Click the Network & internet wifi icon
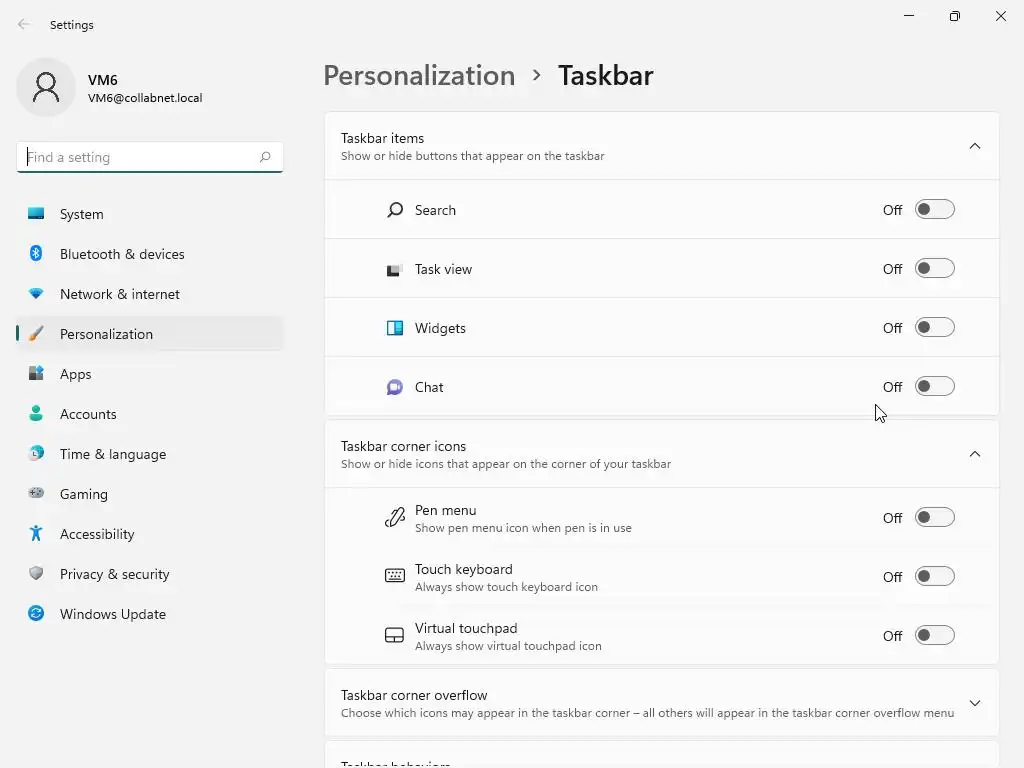Viewport: 1024px width, 768px height. 36,294
